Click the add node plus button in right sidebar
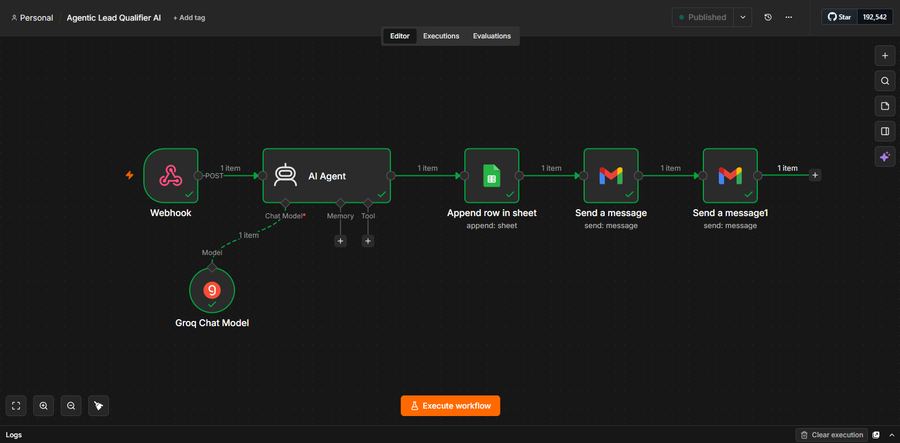 coord(885,56)
